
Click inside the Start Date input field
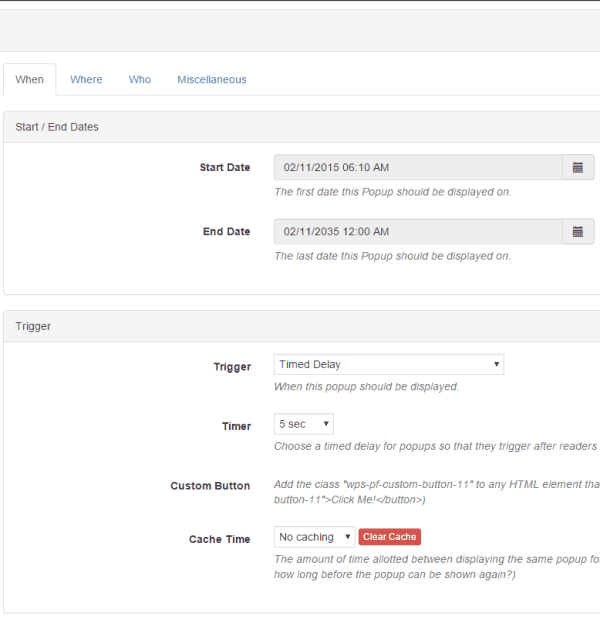coord(418,167)
